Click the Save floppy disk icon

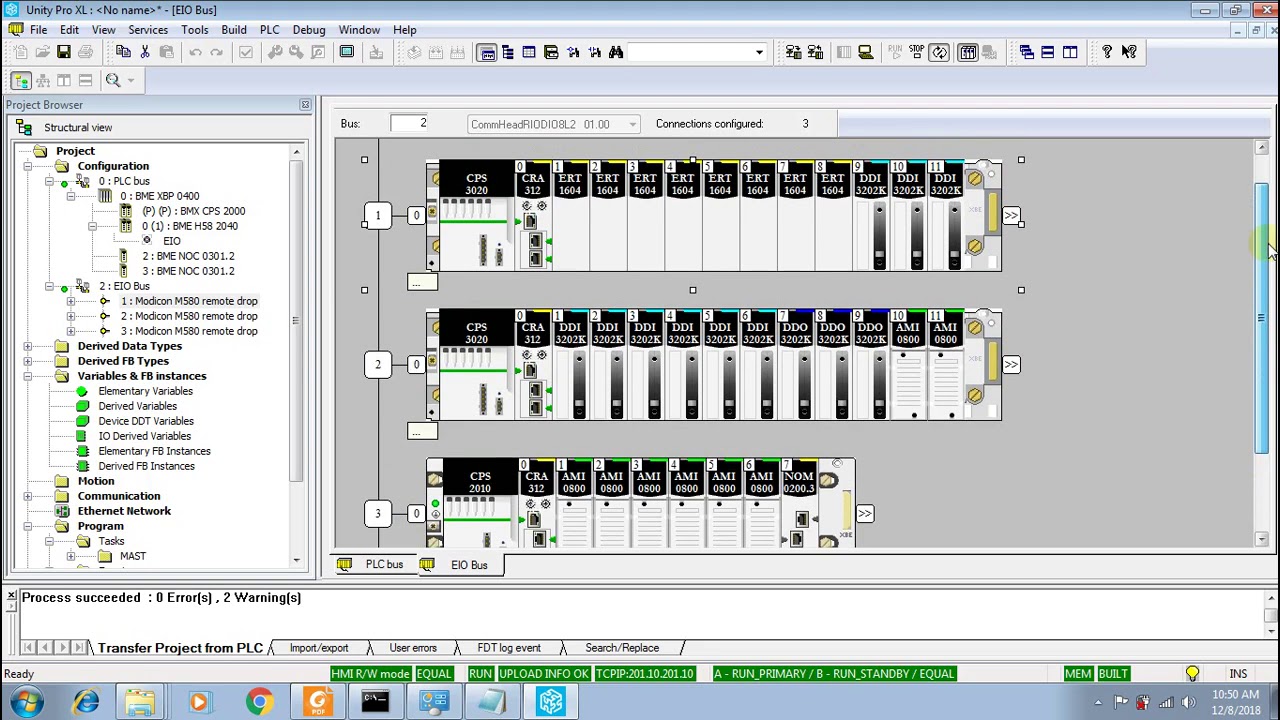coord(64,52)
